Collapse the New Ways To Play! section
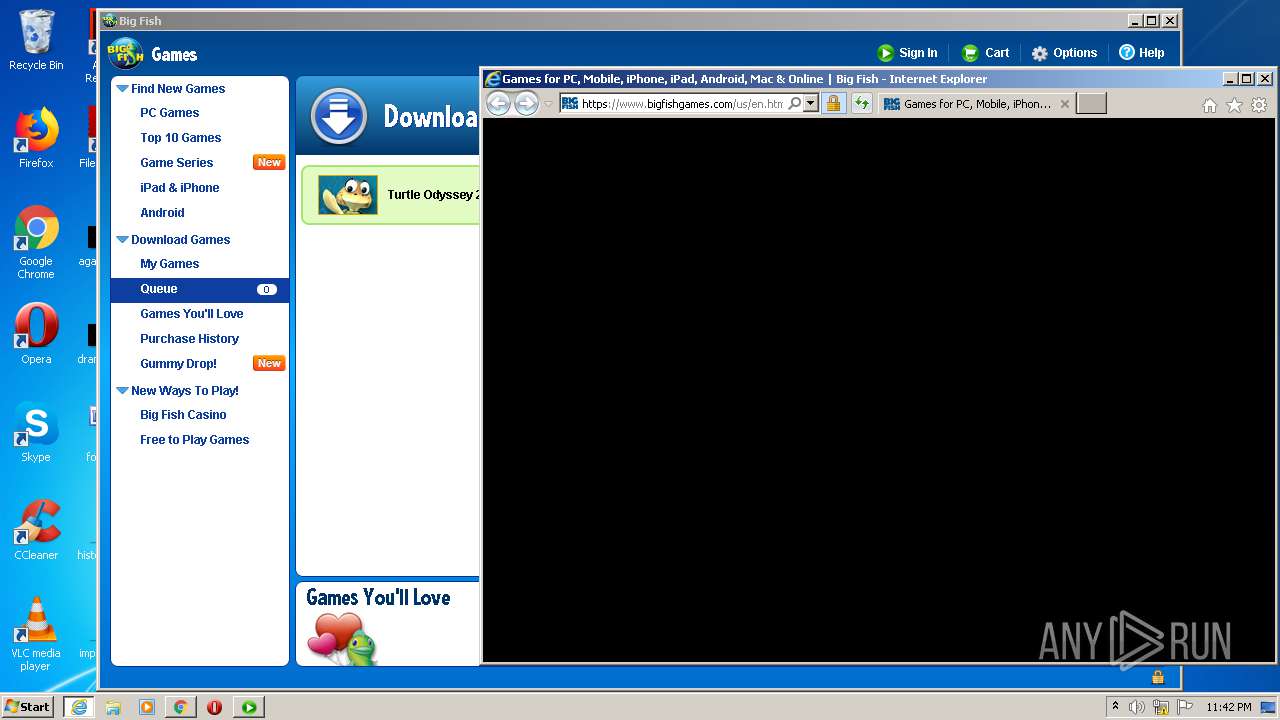The height and width of the screenshot is (720, 1280). tap(122, 391)
